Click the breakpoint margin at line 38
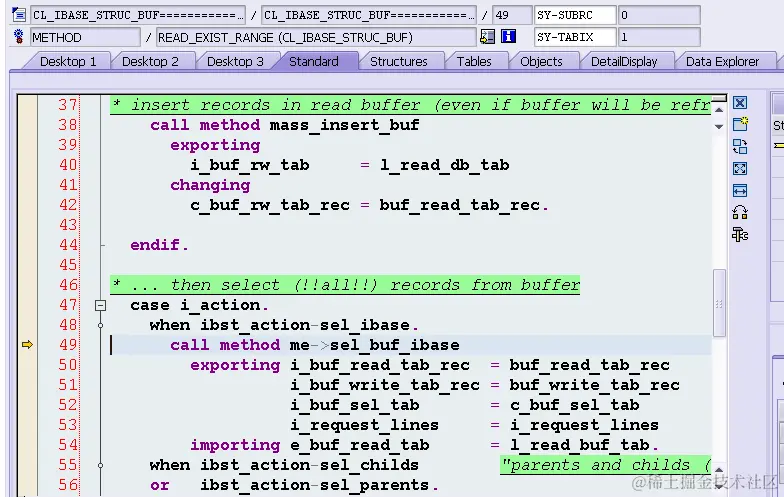The image size is (784, 497). click(28, 124)
